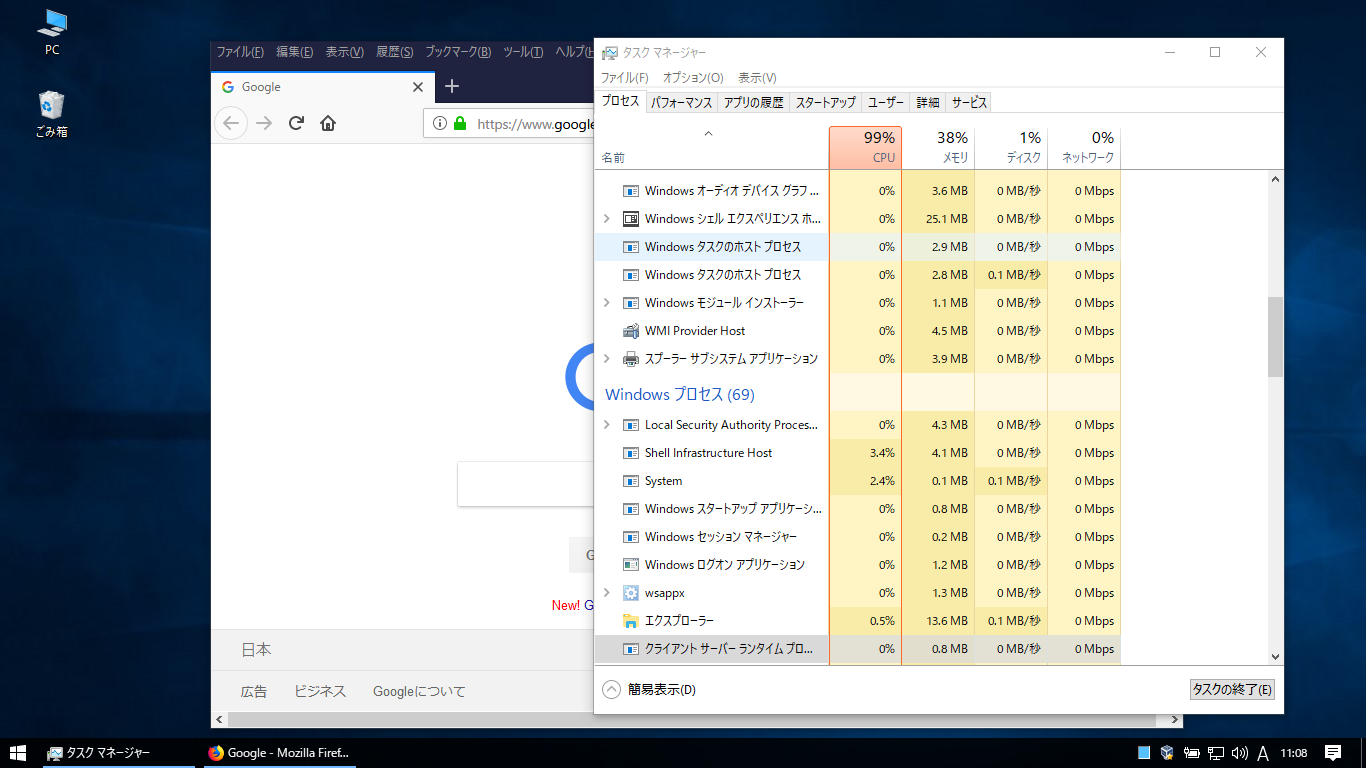Open Task Manager オプション menu
Viewport: 1366px width, 768px height.
693,78
